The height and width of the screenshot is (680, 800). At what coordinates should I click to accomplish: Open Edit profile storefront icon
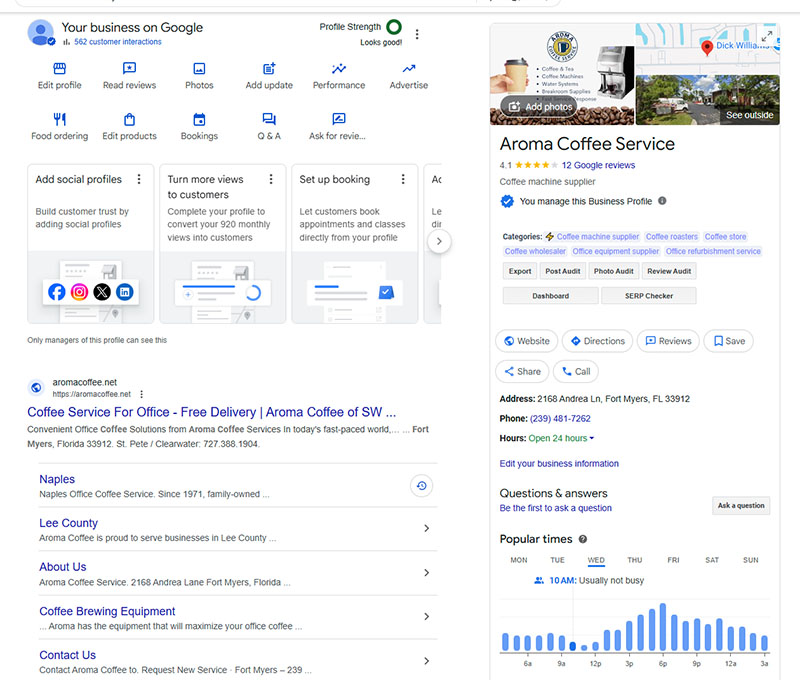(60, 68)
